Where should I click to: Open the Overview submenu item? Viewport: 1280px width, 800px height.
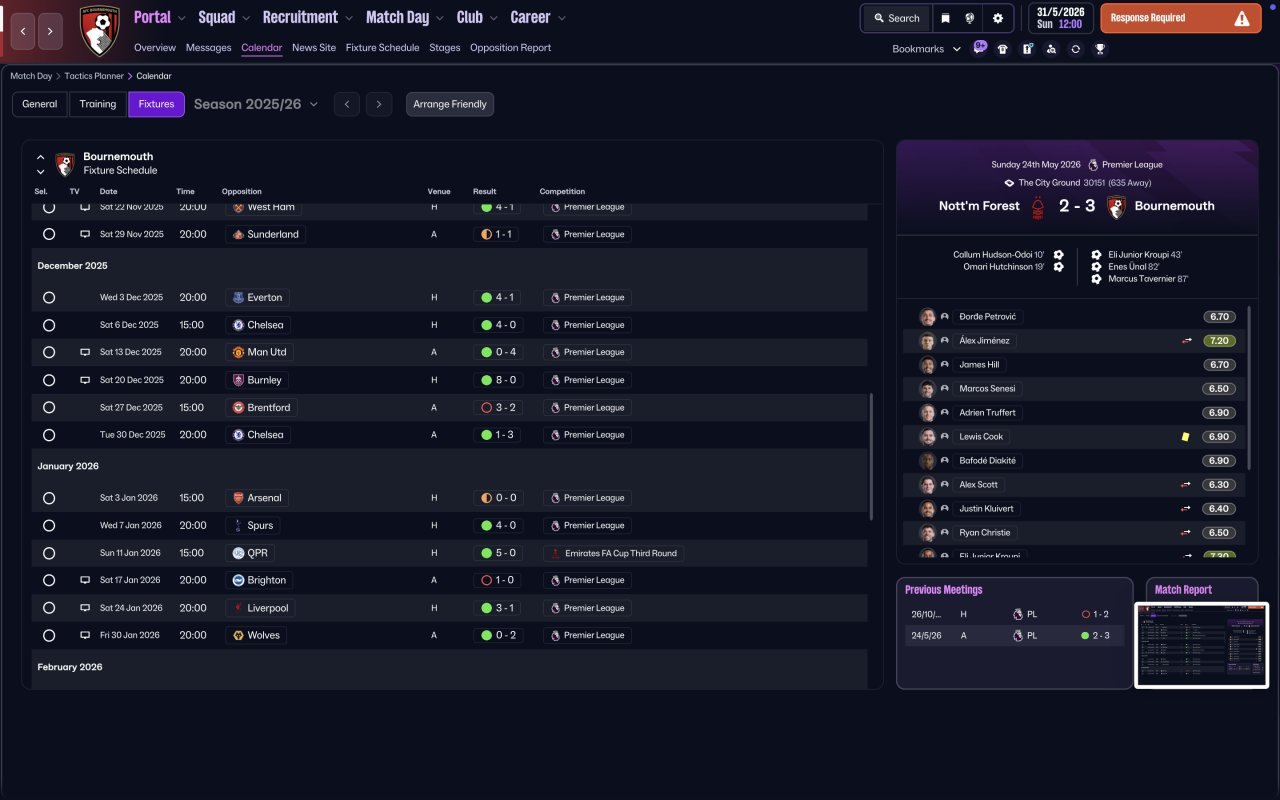155,48
